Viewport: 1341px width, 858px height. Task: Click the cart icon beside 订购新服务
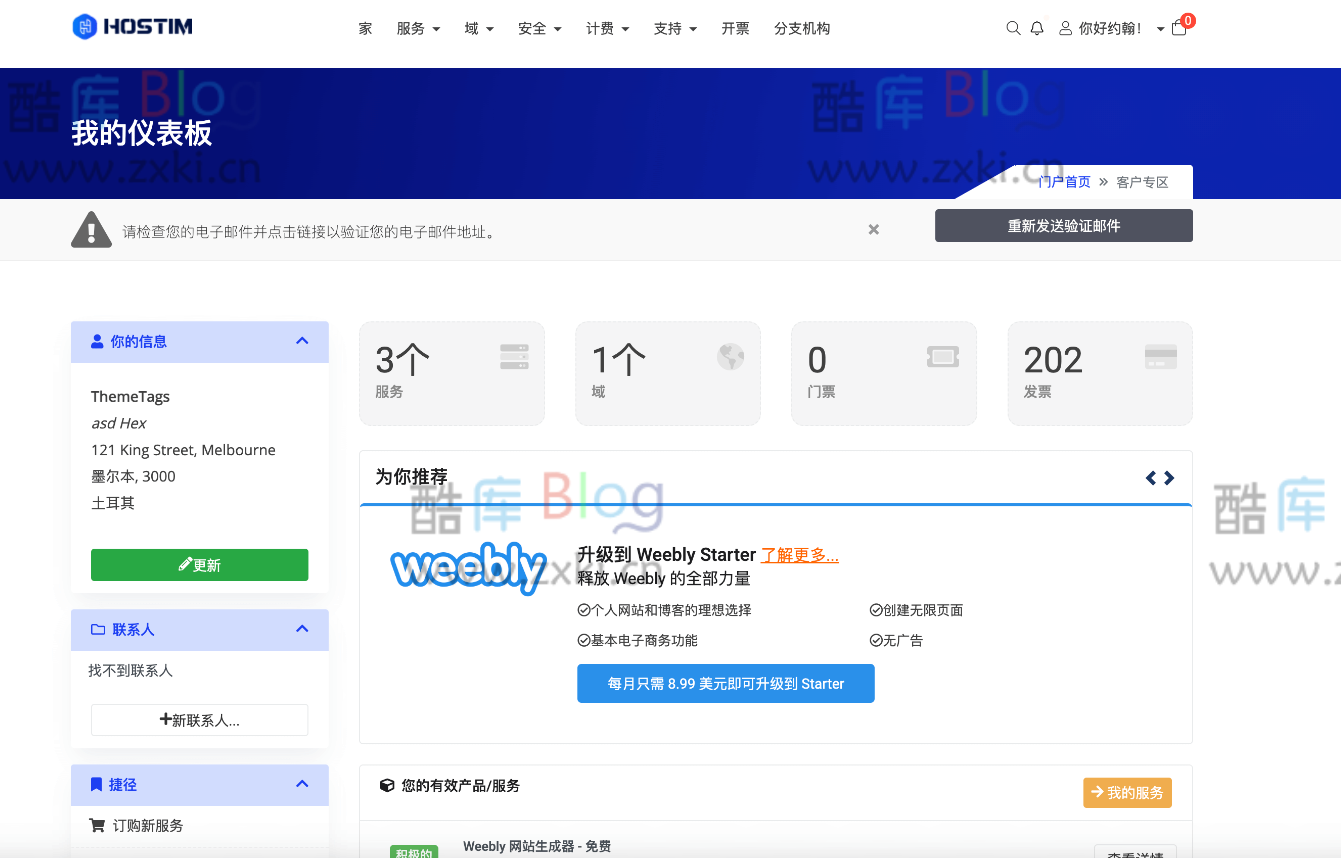97,826
